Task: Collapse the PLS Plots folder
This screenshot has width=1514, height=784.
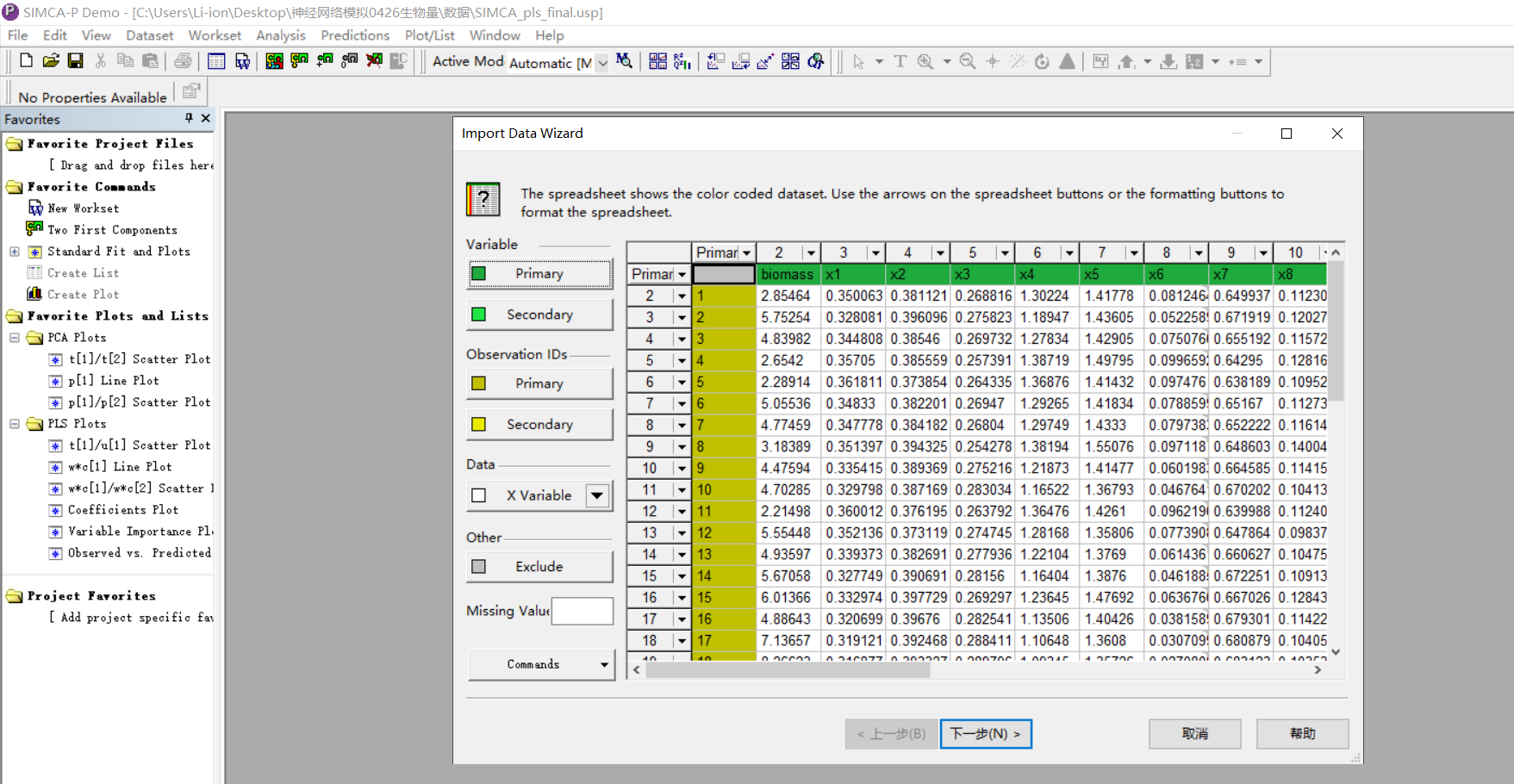Action: 15,424
